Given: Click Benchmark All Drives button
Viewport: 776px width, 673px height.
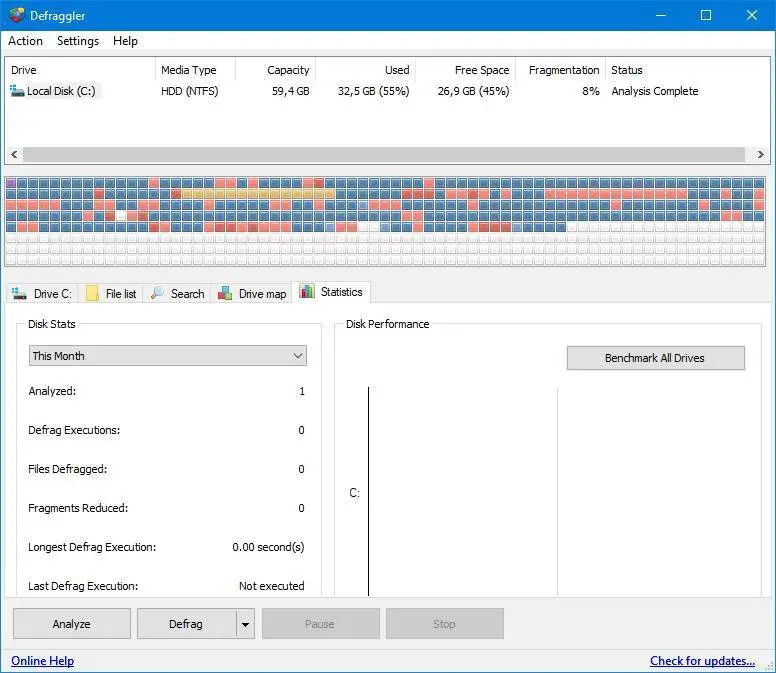Looking at the screenshot, I should tap(656, 358).
